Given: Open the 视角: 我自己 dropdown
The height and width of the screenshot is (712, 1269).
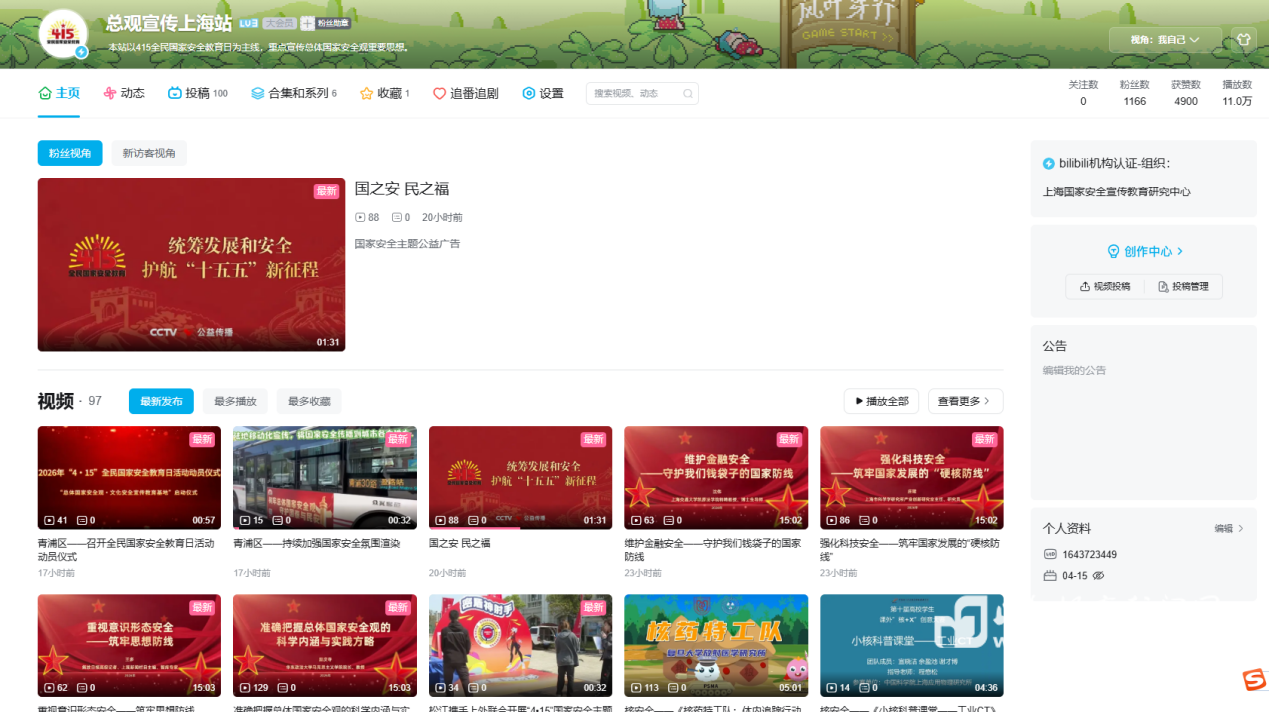Looking at the screenshot, I should point(1165,40).
